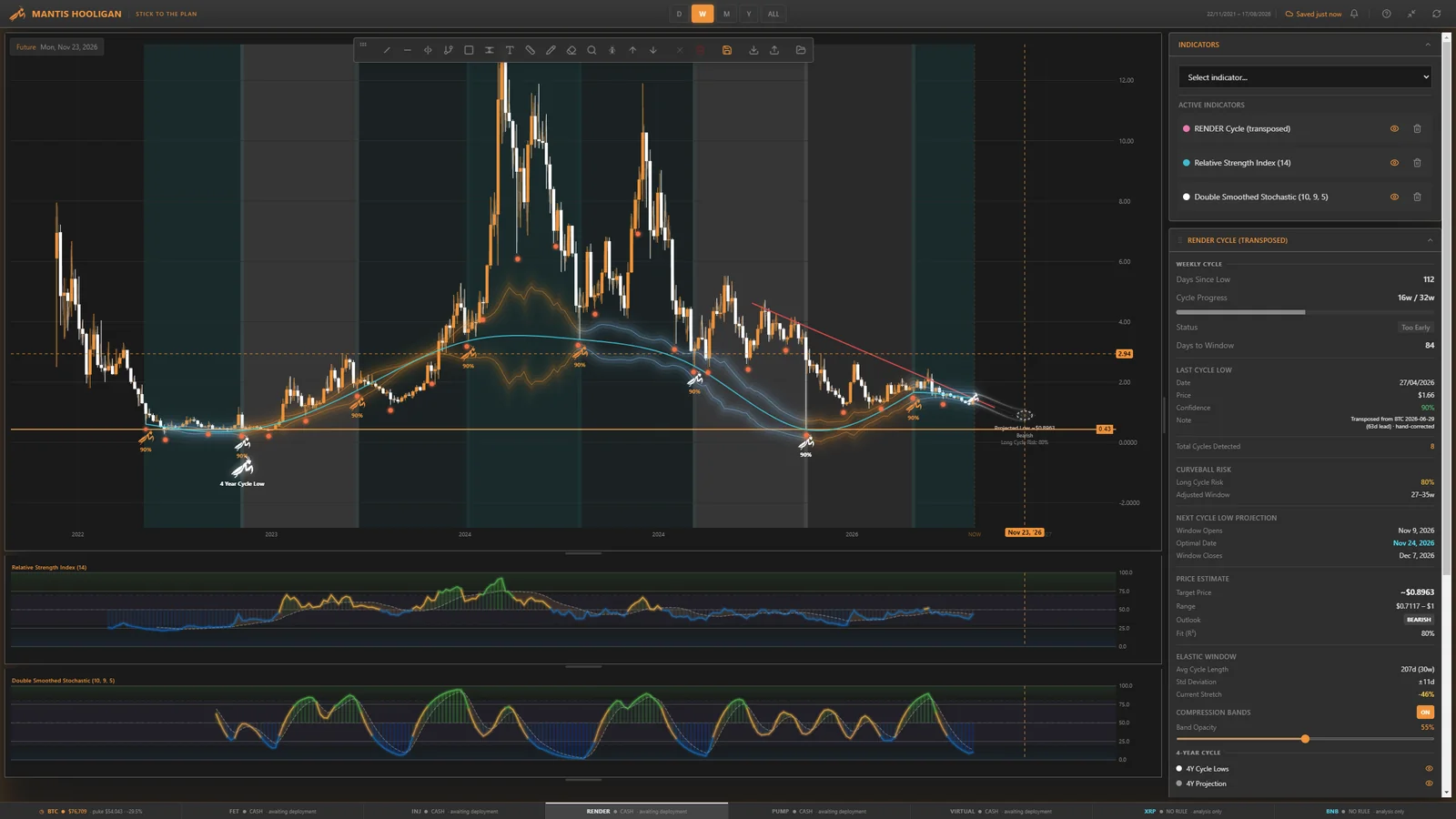Open the notifications bell
The height and width of the screenshot is (819, 1456).
coord(1354,14)
